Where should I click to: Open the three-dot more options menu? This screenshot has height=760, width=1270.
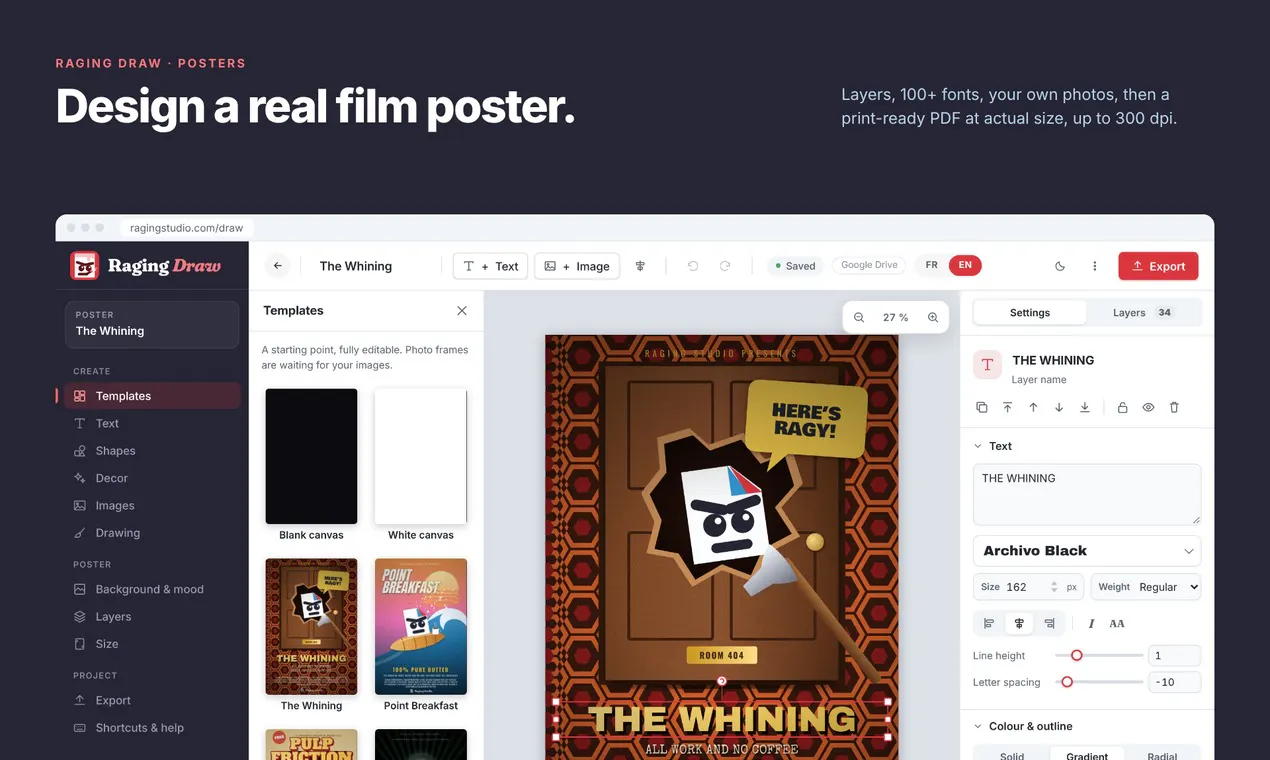pos(1095,266)
